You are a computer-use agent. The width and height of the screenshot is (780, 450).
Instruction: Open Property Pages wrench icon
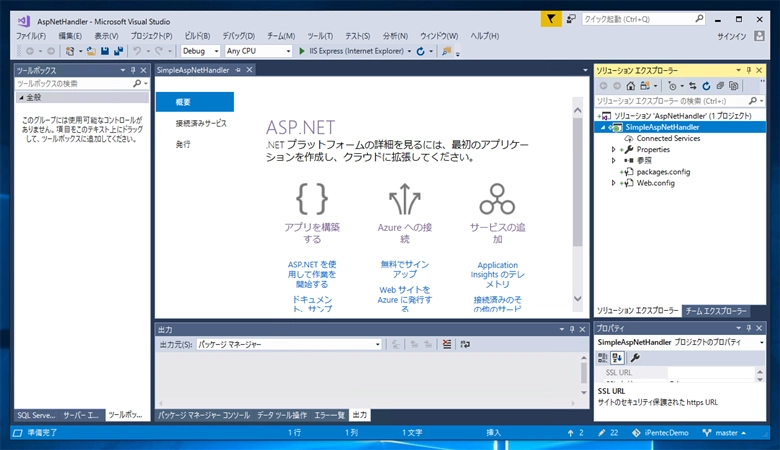click(635, 358)
